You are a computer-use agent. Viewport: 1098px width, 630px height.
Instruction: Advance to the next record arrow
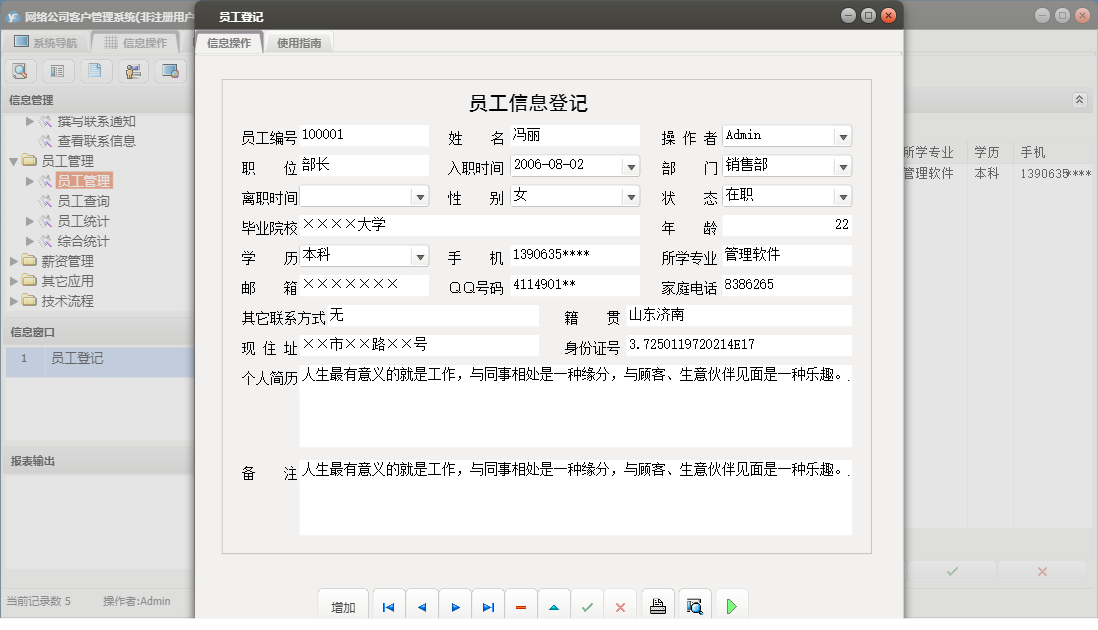(x=455, y=607)
